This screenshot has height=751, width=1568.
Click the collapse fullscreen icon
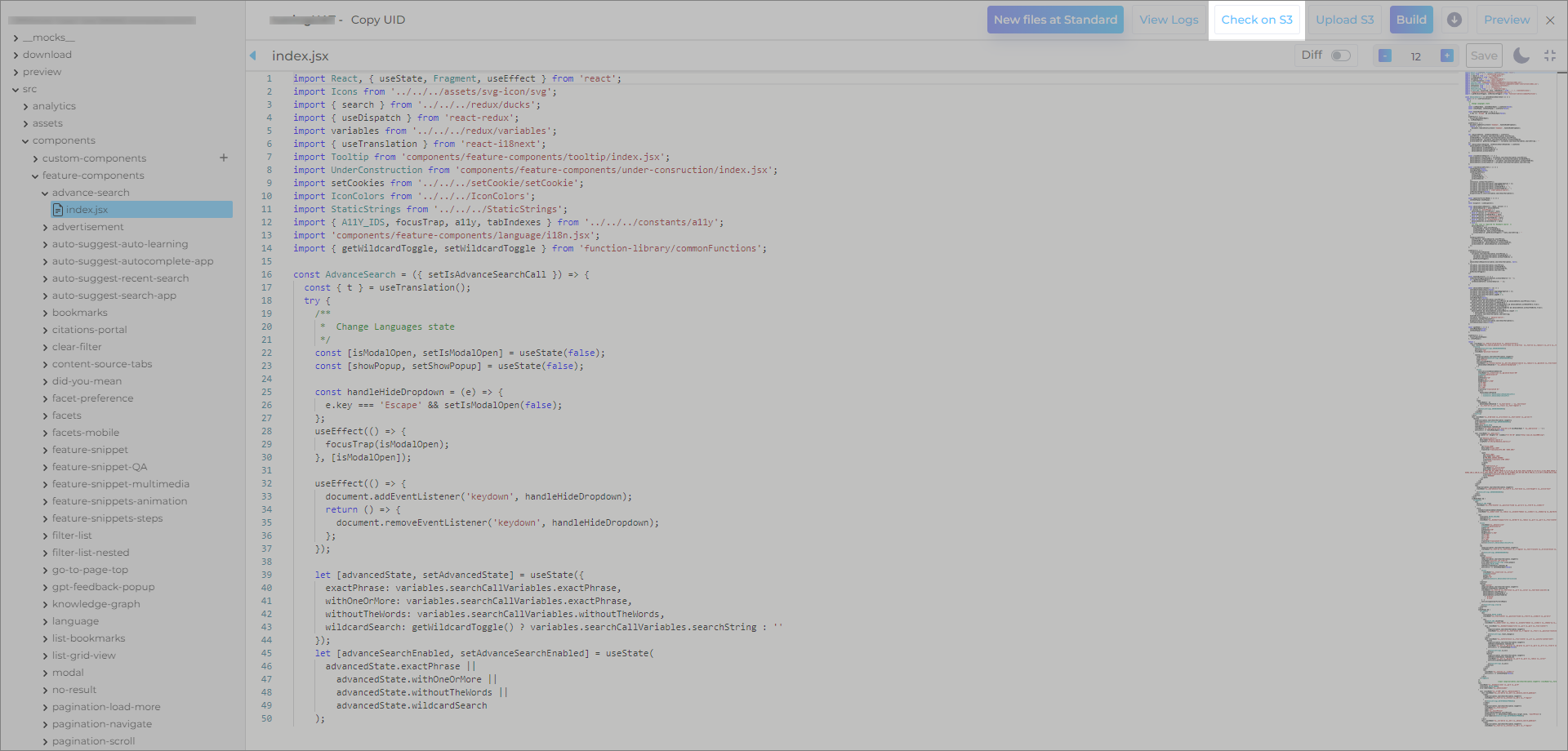[x=1550, y=56]
